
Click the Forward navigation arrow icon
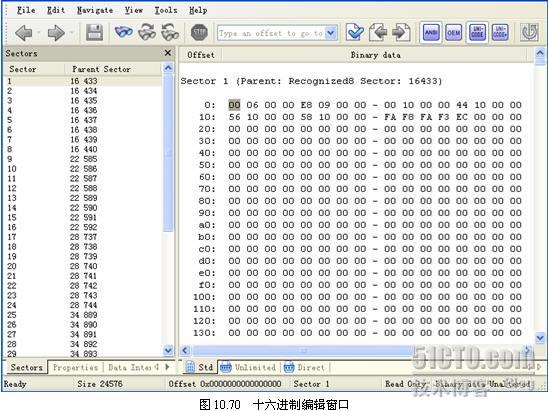click(x=56, y=33)
